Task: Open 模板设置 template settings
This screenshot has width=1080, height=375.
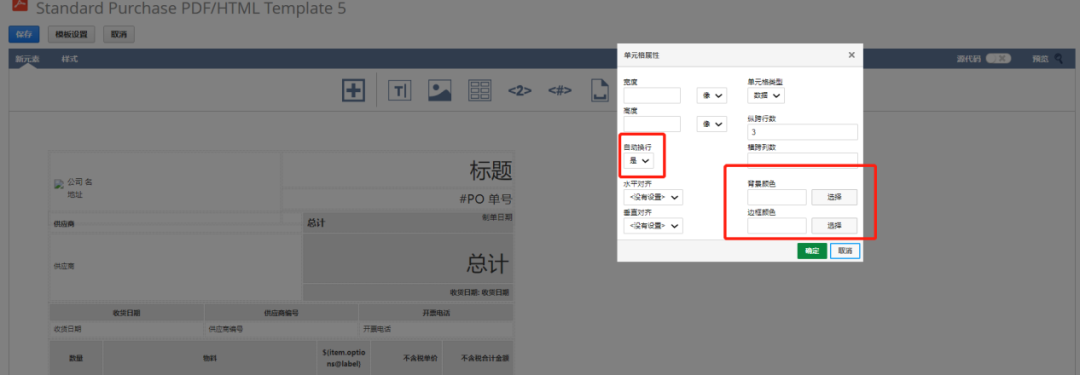Action: (x=72, y=34)
